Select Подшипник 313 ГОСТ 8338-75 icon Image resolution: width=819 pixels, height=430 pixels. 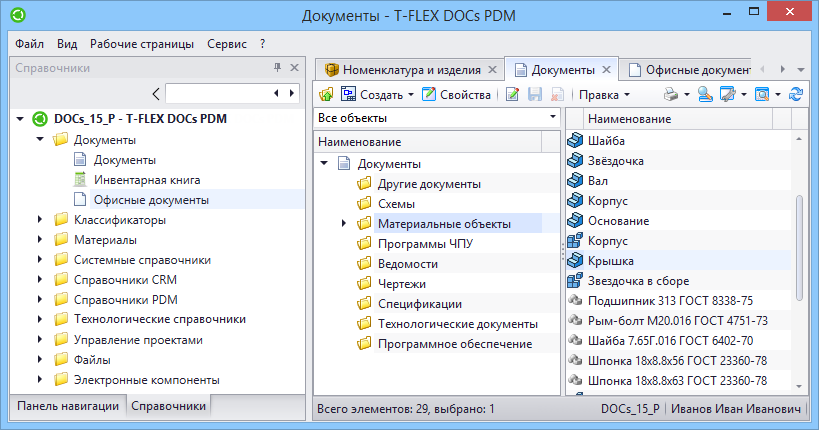575,300
